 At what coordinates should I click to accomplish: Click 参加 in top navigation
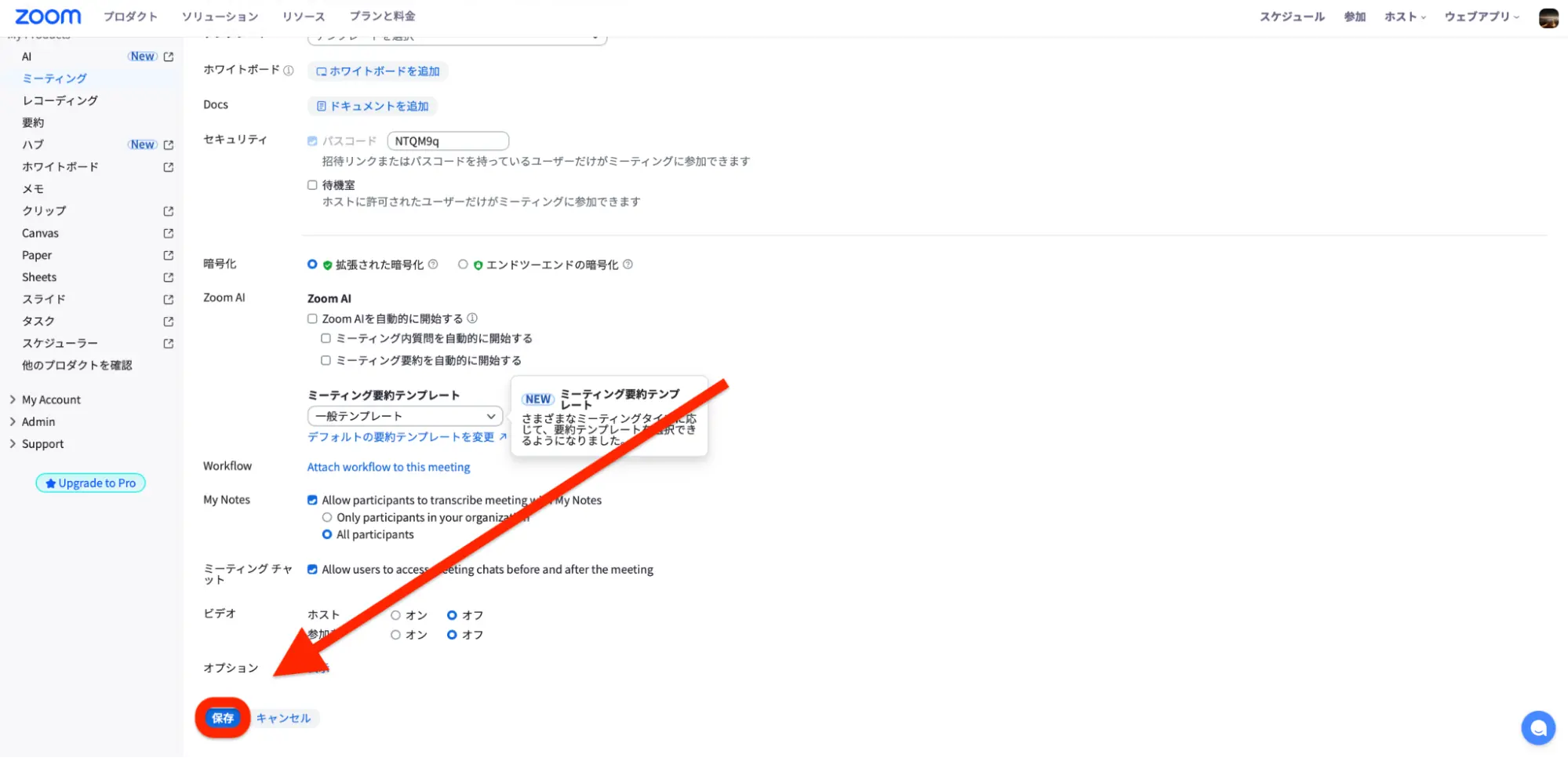[x=1355, y=16]
